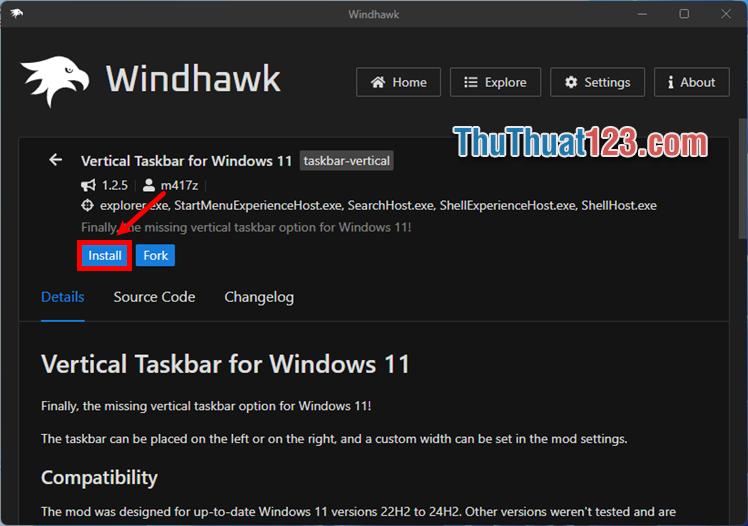Open the Explore mods page
Viewport: 748px width, 526px height.
pos(495,82)
